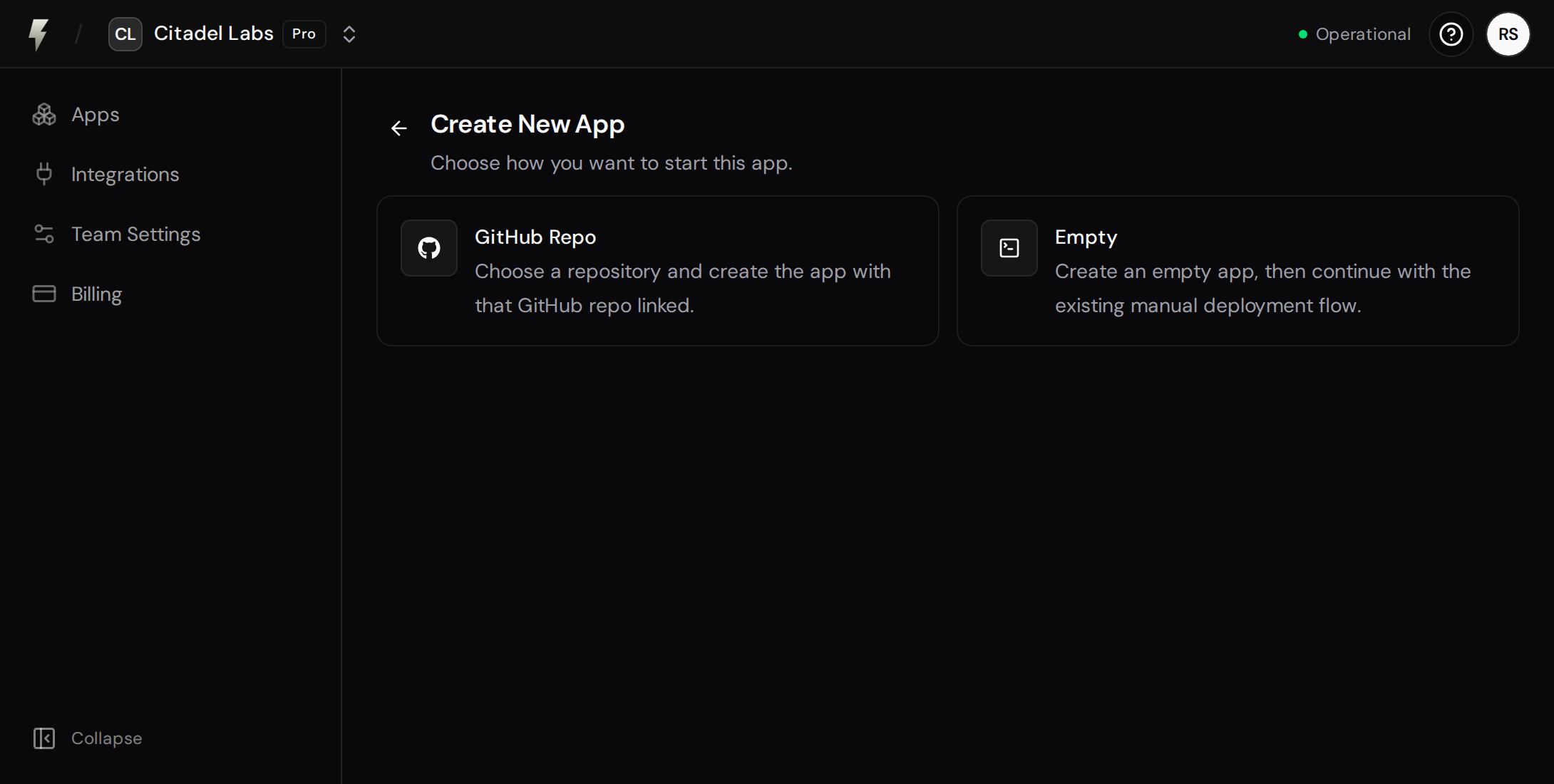The height and width of the screenshot is (784, 1554).
Task: Click the Empty card description text
Action: click(x=1262, y=289)
